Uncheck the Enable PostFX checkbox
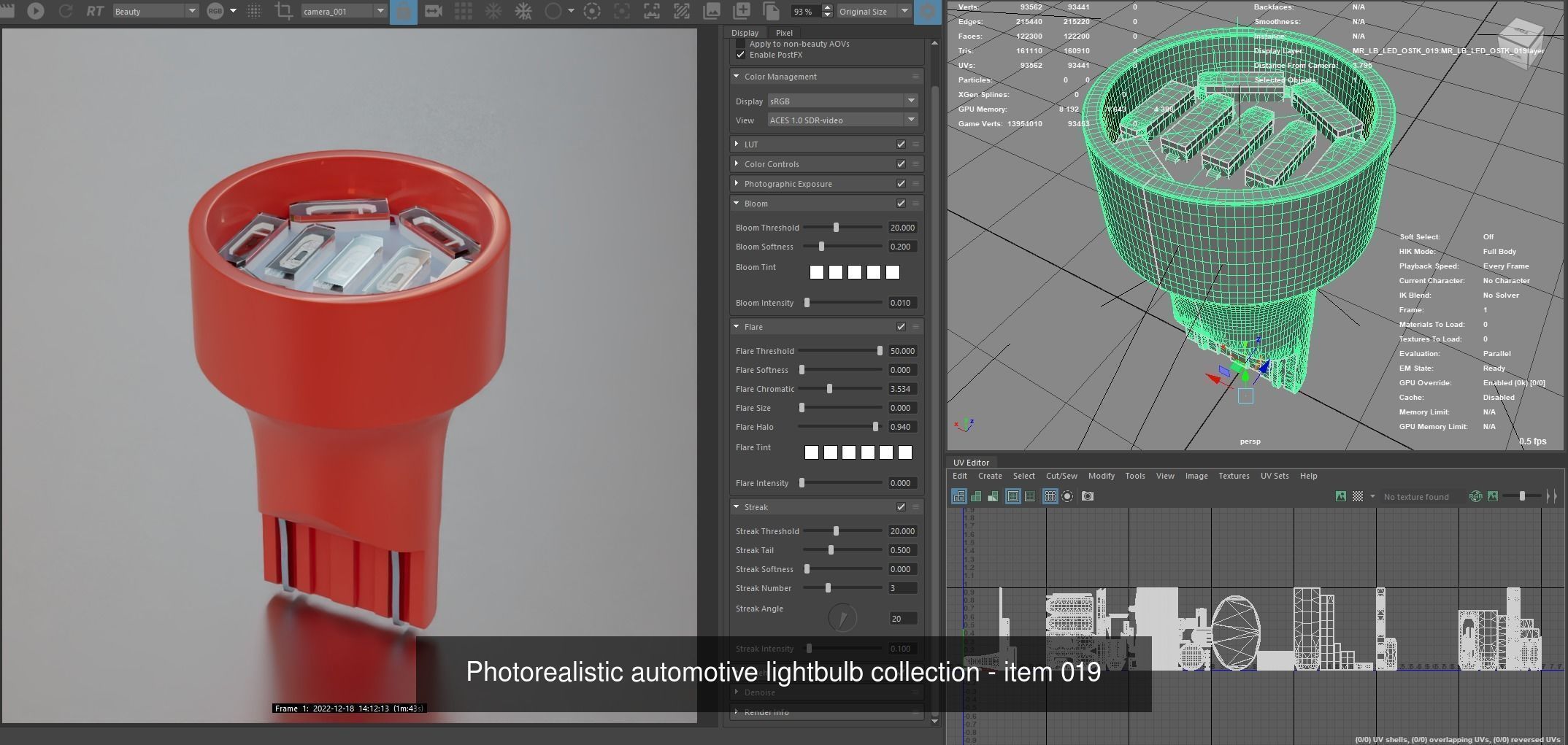1568x745 pixels. tap(741, 55)
